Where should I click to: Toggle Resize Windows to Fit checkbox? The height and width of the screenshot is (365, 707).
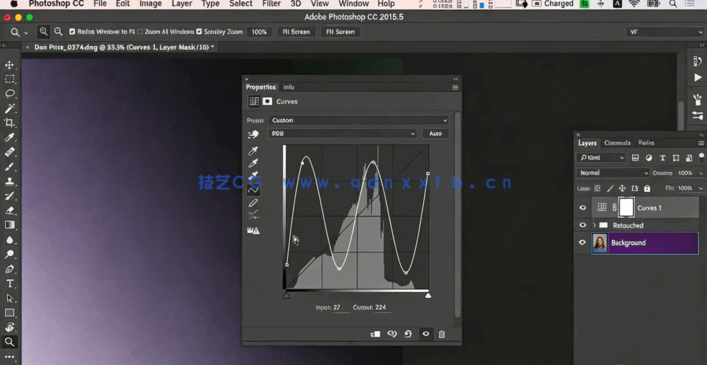(72, 32)
